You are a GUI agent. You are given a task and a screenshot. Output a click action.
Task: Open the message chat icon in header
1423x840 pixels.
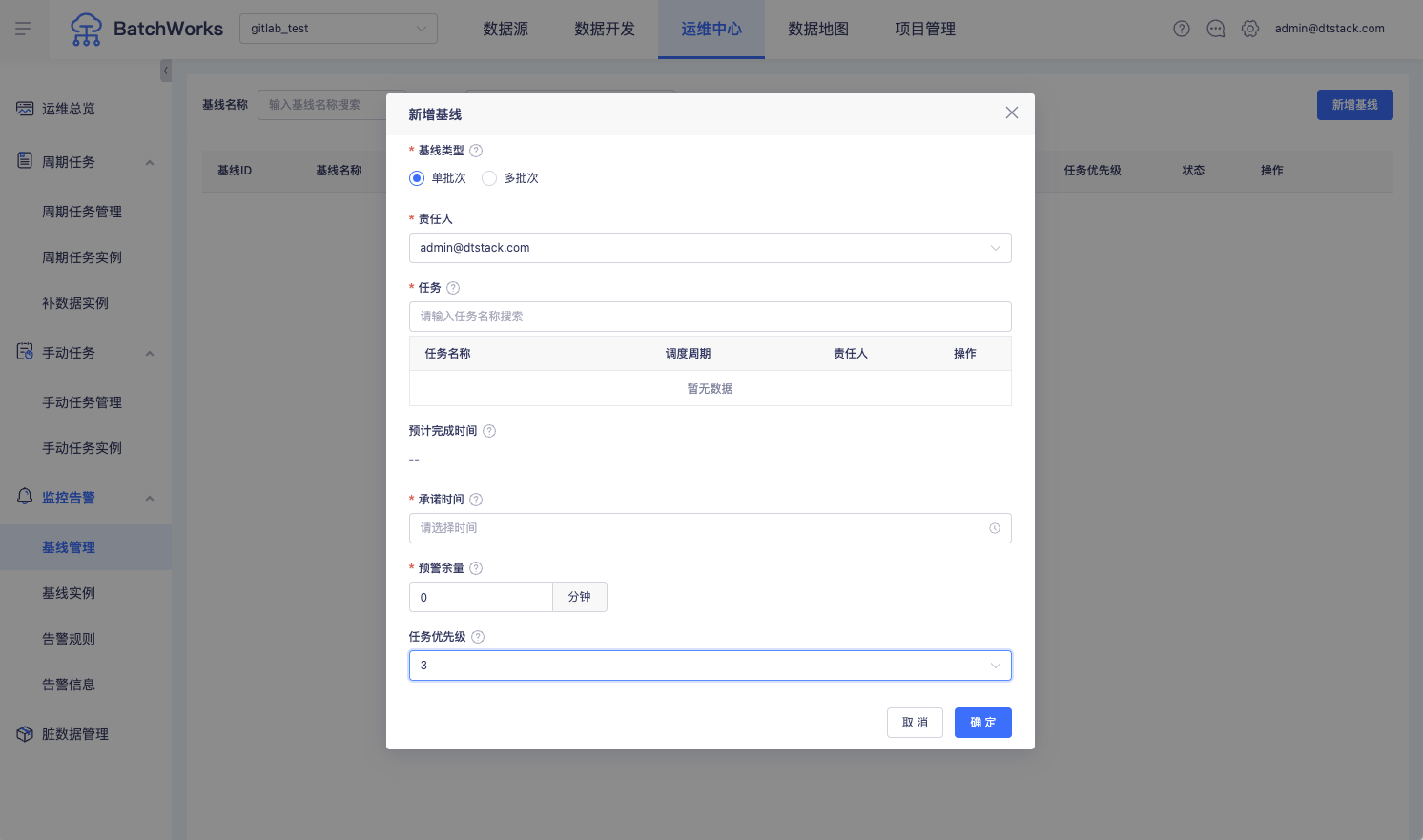[1216, 29]
